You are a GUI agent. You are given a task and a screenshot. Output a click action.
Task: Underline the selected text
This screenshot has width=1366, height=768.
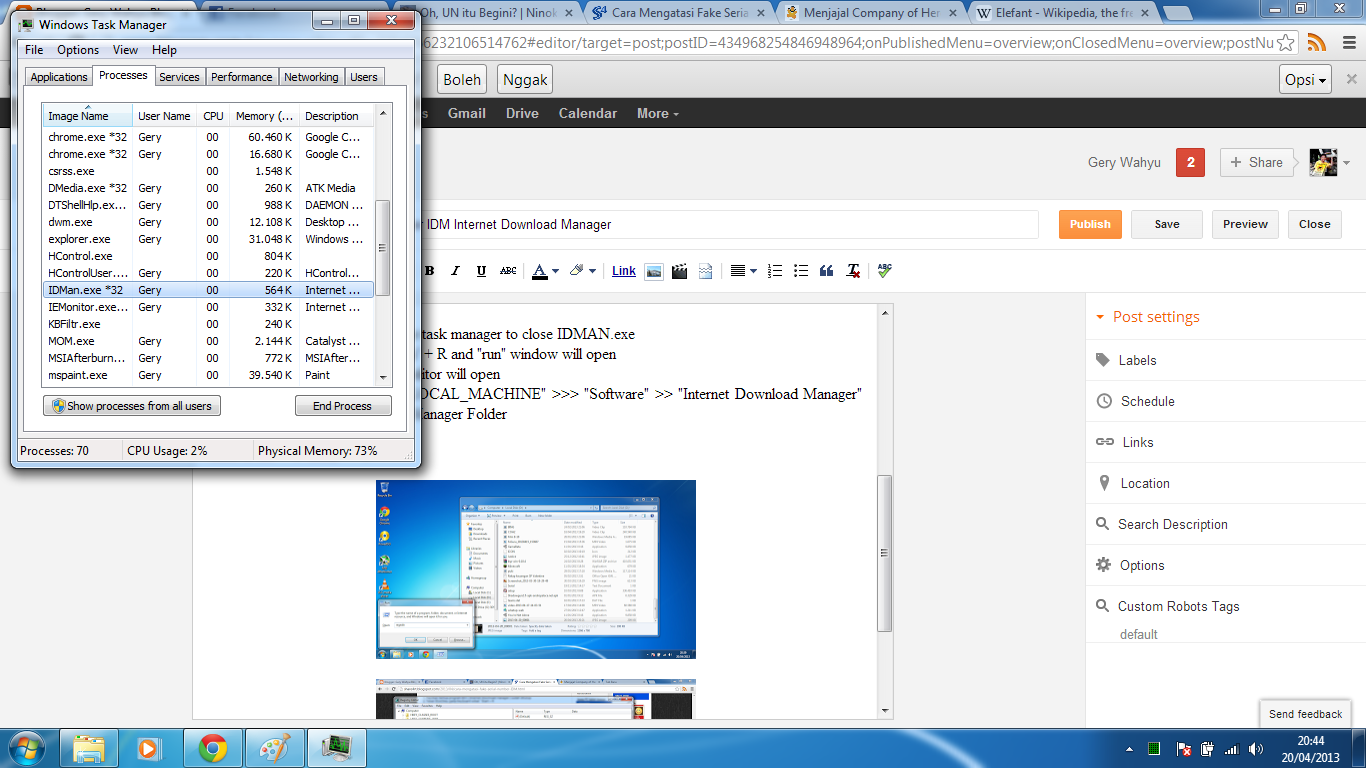(x=481, y=271)
